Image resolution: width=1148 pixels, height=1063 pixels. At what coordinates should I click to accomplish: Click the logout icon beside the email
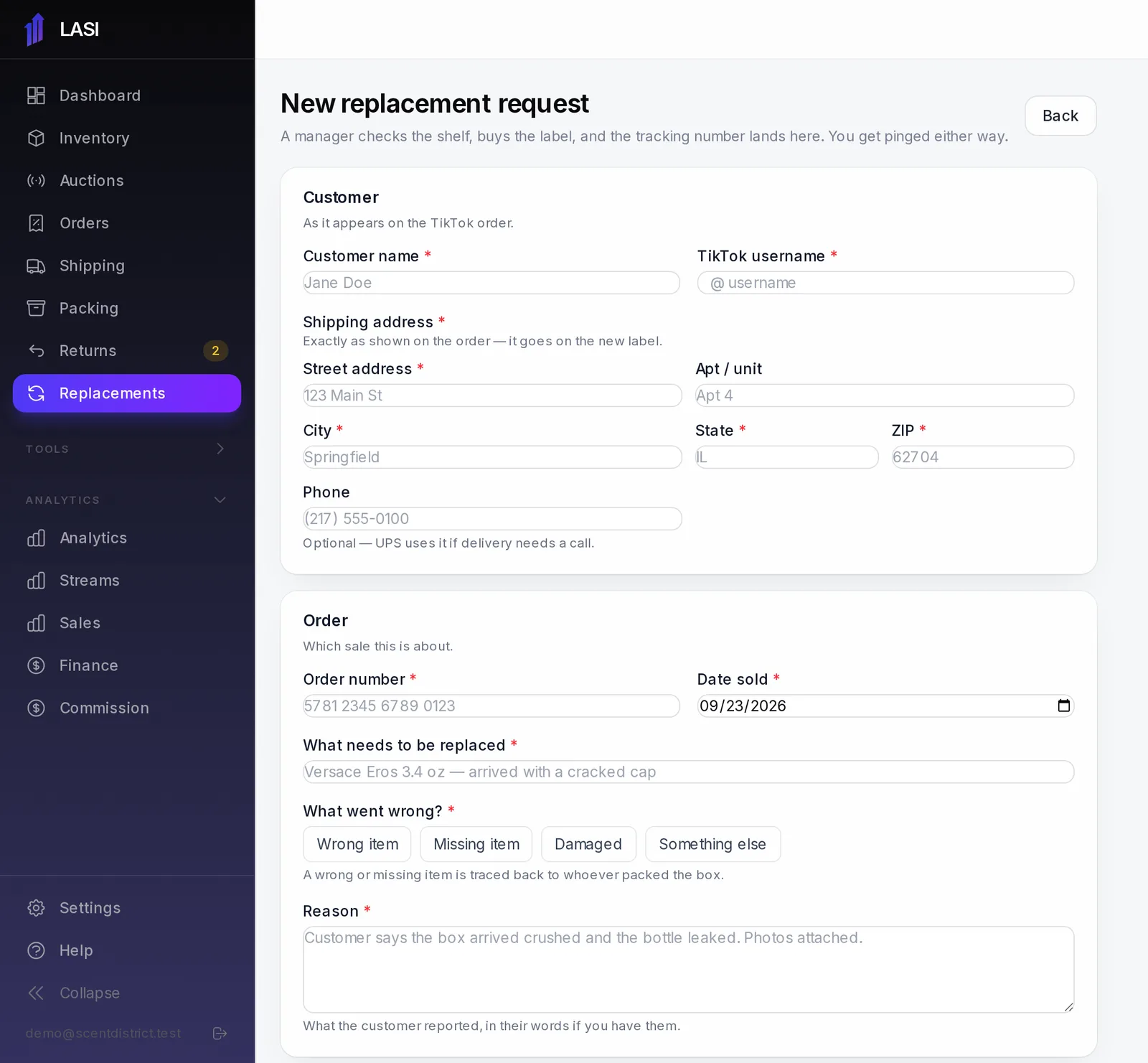(220, 1034)
